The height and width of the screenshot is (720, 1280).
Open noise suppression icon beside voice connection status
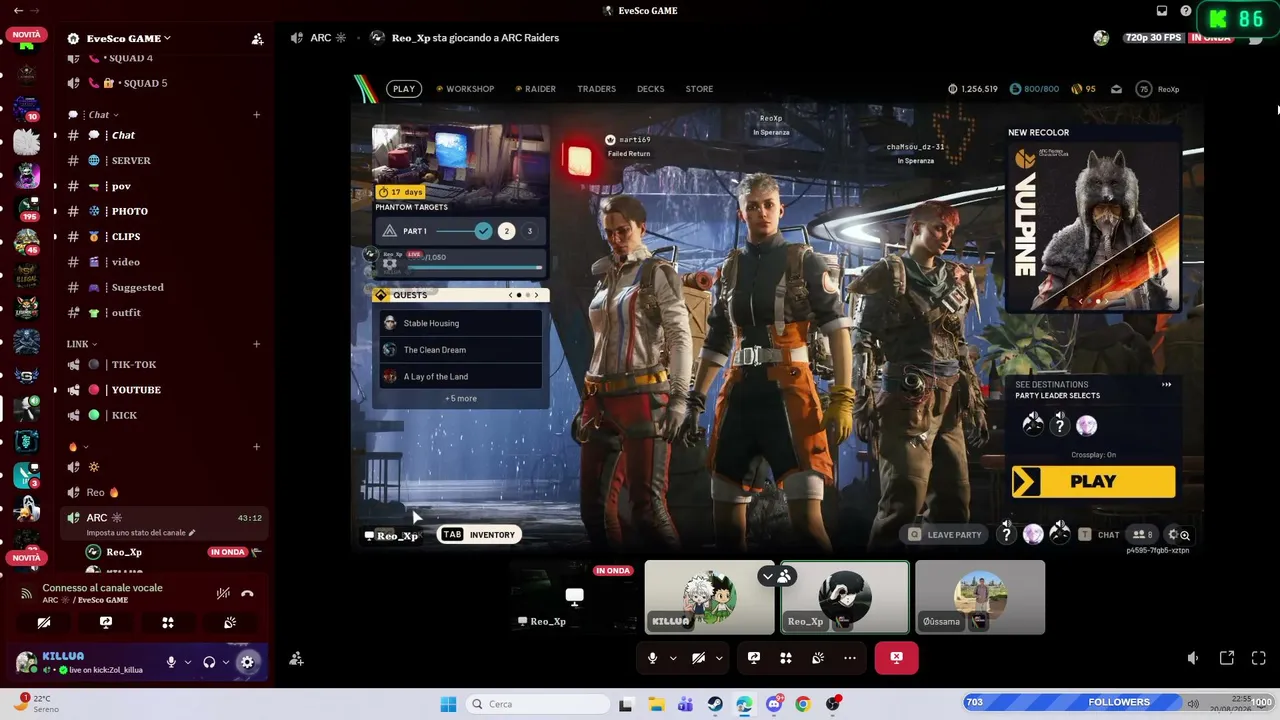pos(223,594)
